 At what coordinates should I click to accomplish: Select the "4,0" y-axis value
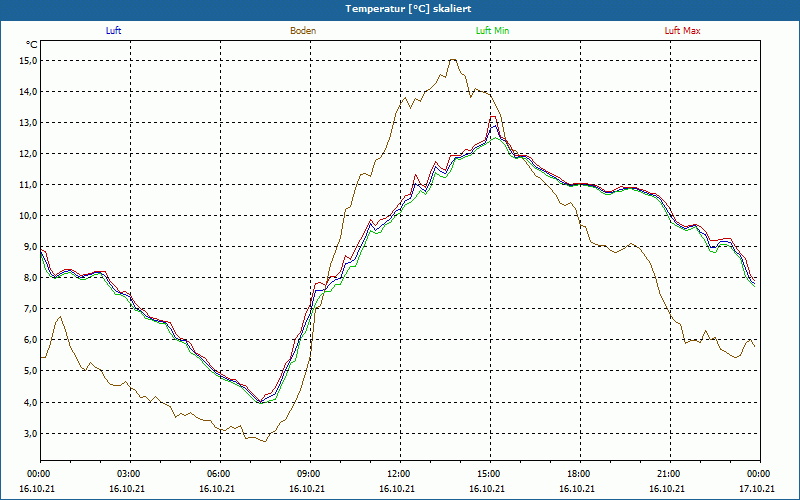tap(31, 403)
